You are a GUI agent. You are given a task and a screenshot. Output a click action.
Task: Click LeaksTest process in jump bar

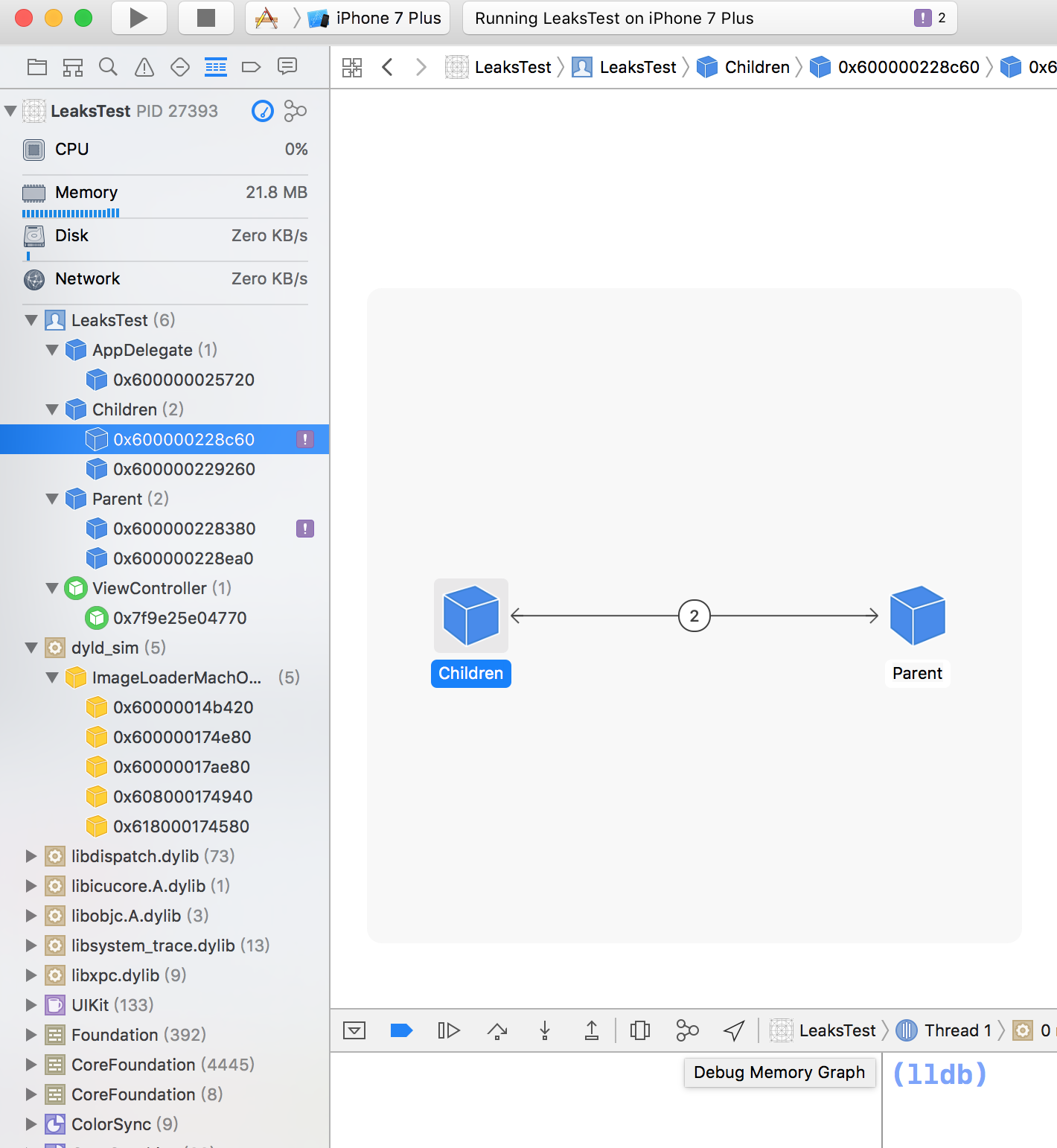tap(498, 67)
